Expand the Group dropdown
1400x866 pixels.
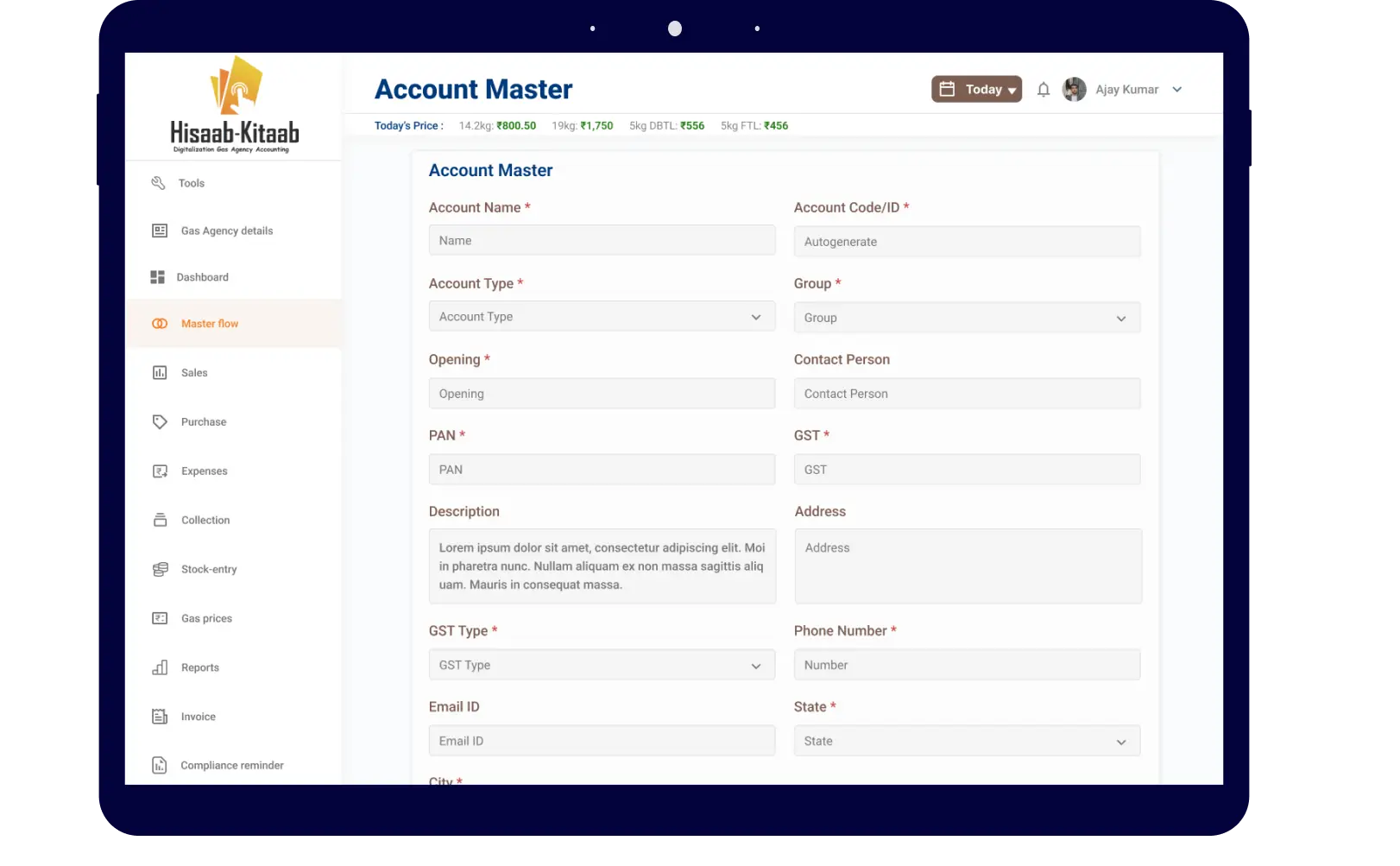point(967,318)
